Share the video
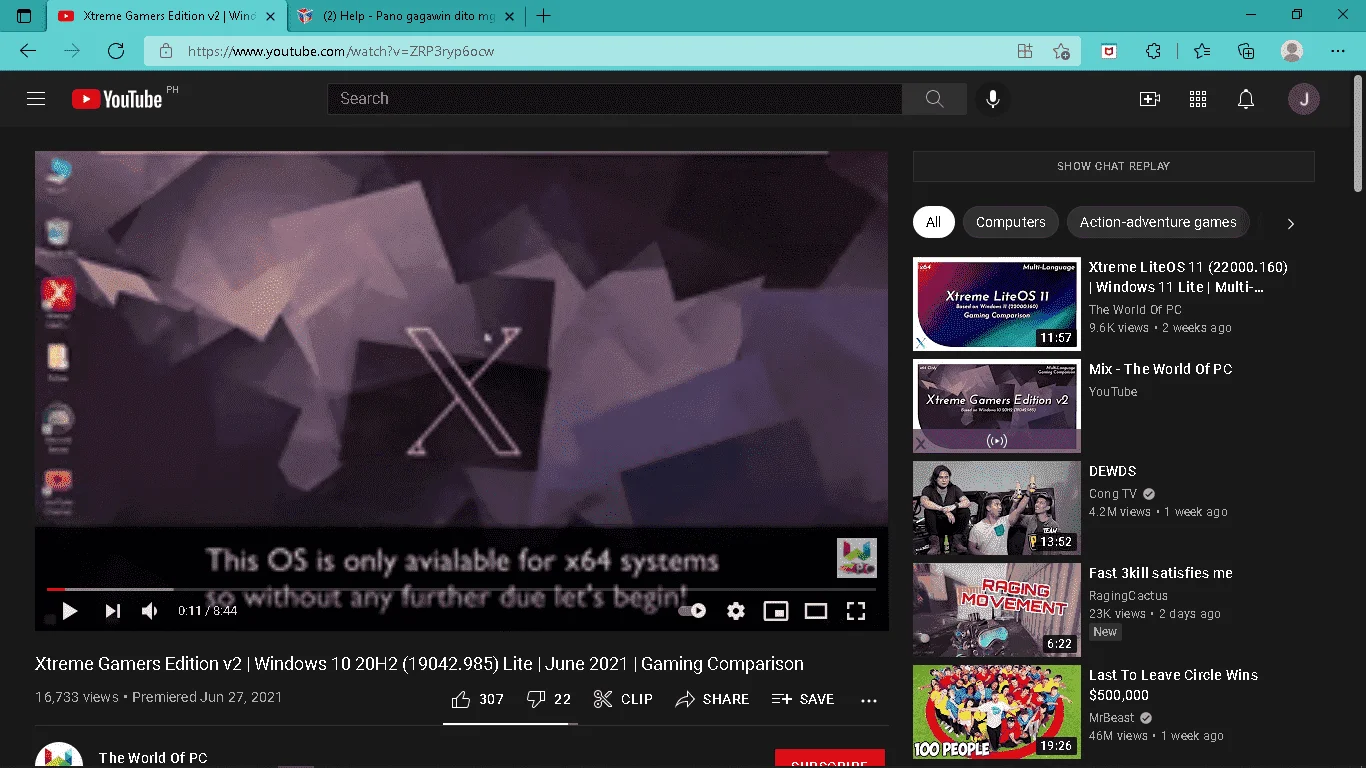The width and height of the screenshot is (1366, 768). [712, 699]
